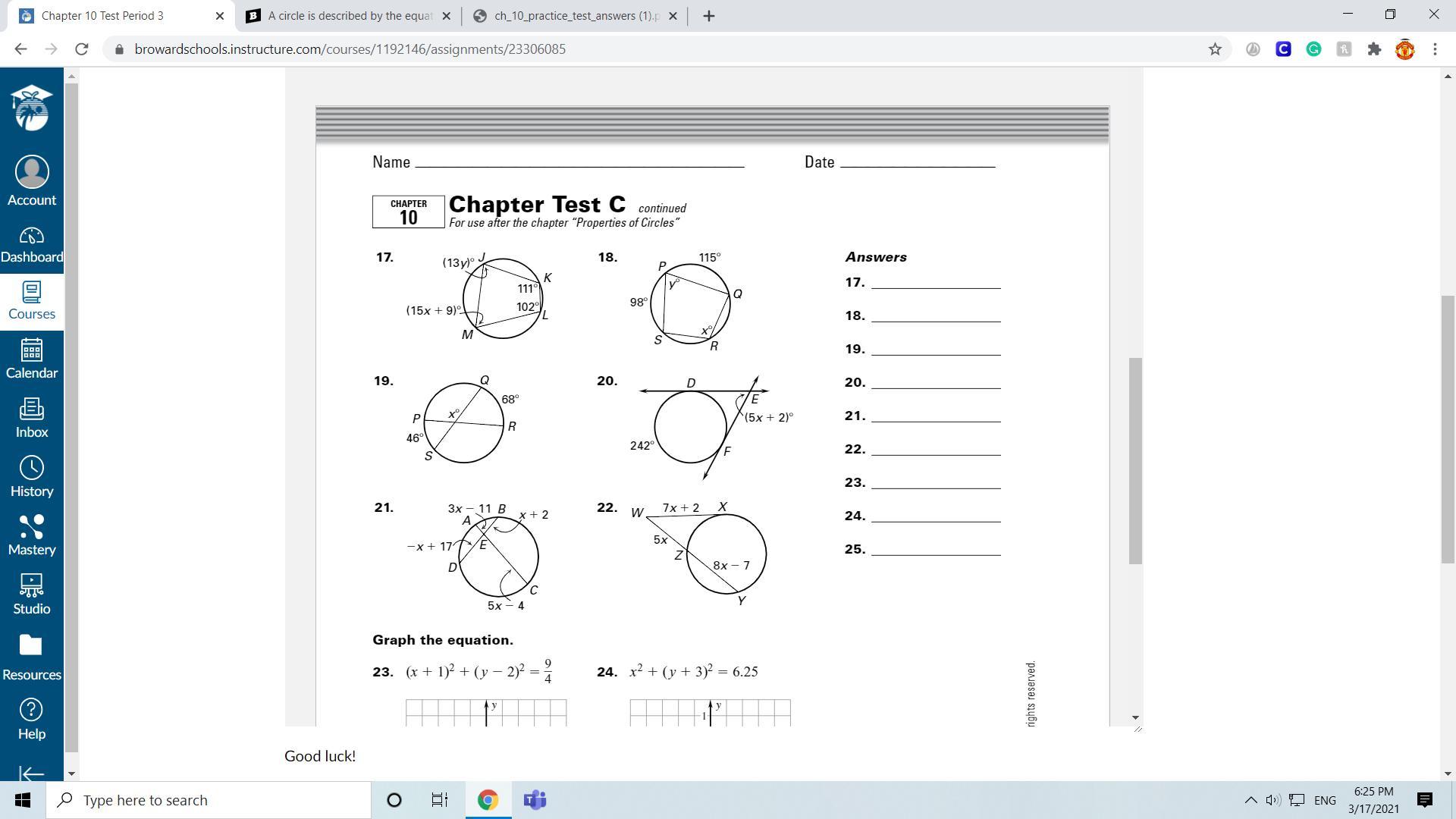The image size is (1456, 819).
Task: Switch to the ch_10_practice_test_answers tab
Action: pos(575,16)
